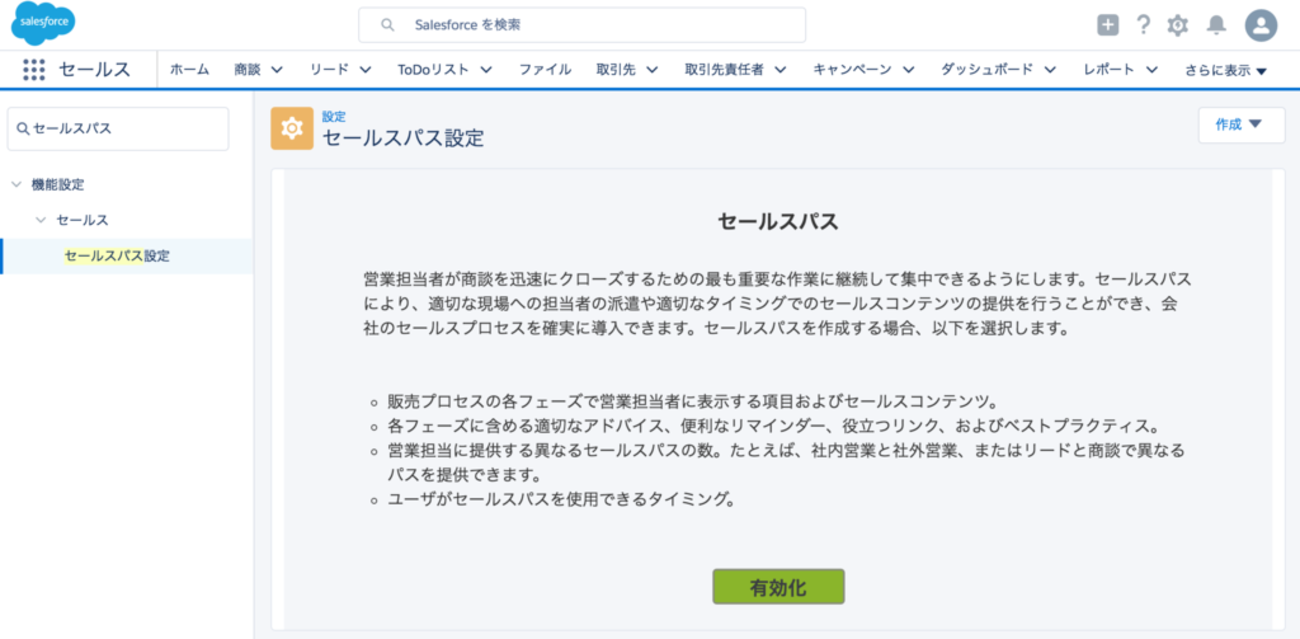Viewport: 1300px width, 639px height.
Task: Expand the ダッシュボード dropdown chevron
Action: [1050, 70]
